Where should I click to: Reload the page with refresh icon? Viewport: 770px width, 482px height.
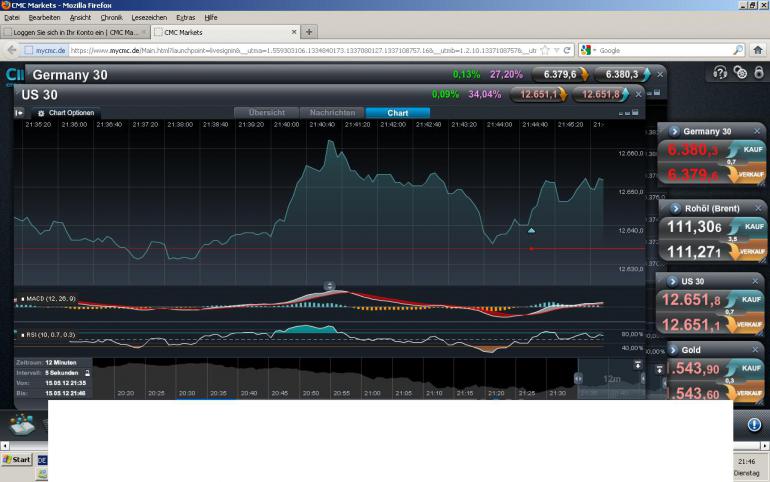coord(567,50)
